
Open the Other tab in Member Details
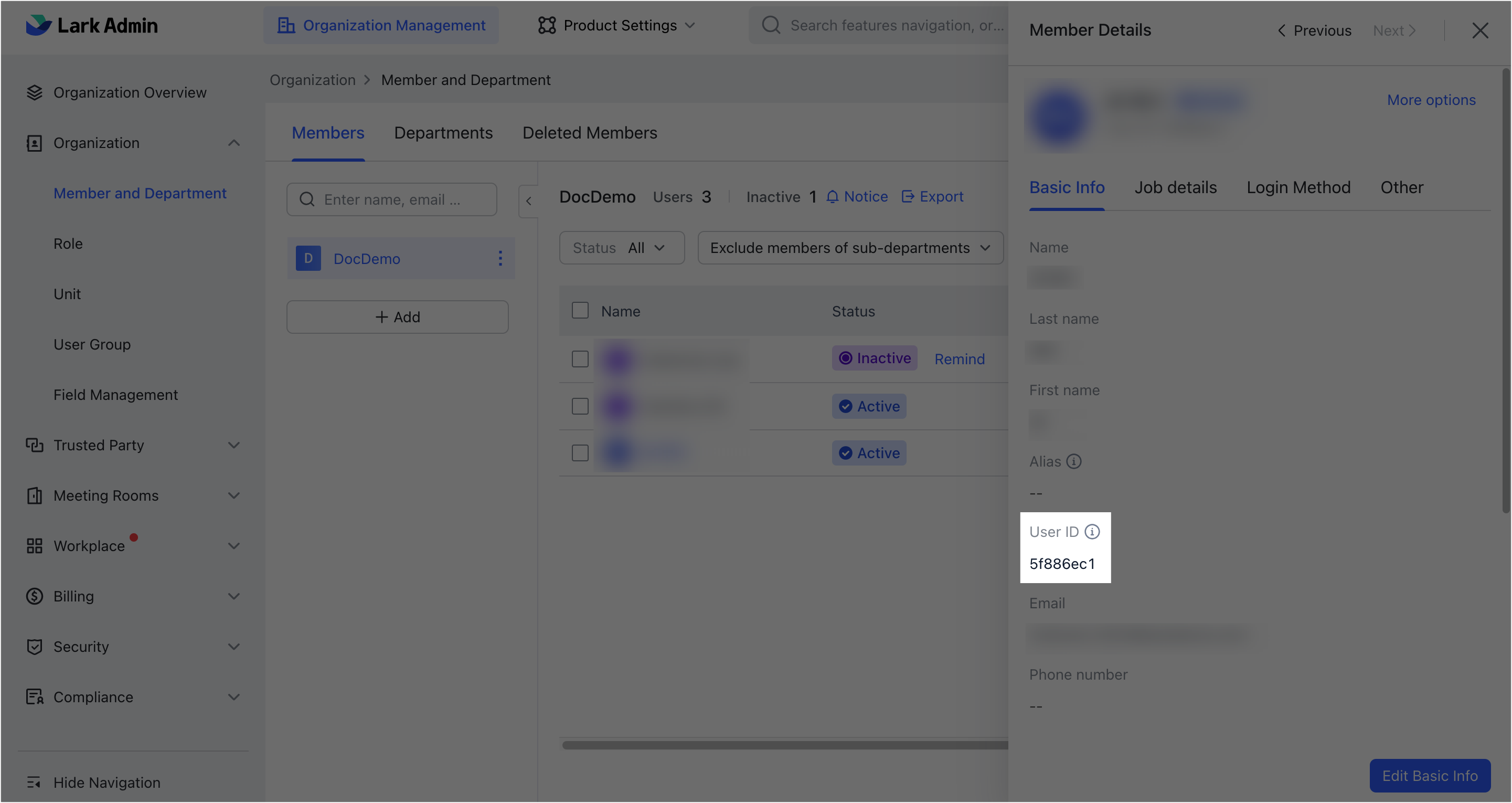pyautogui.click(x=1402, y=187)
